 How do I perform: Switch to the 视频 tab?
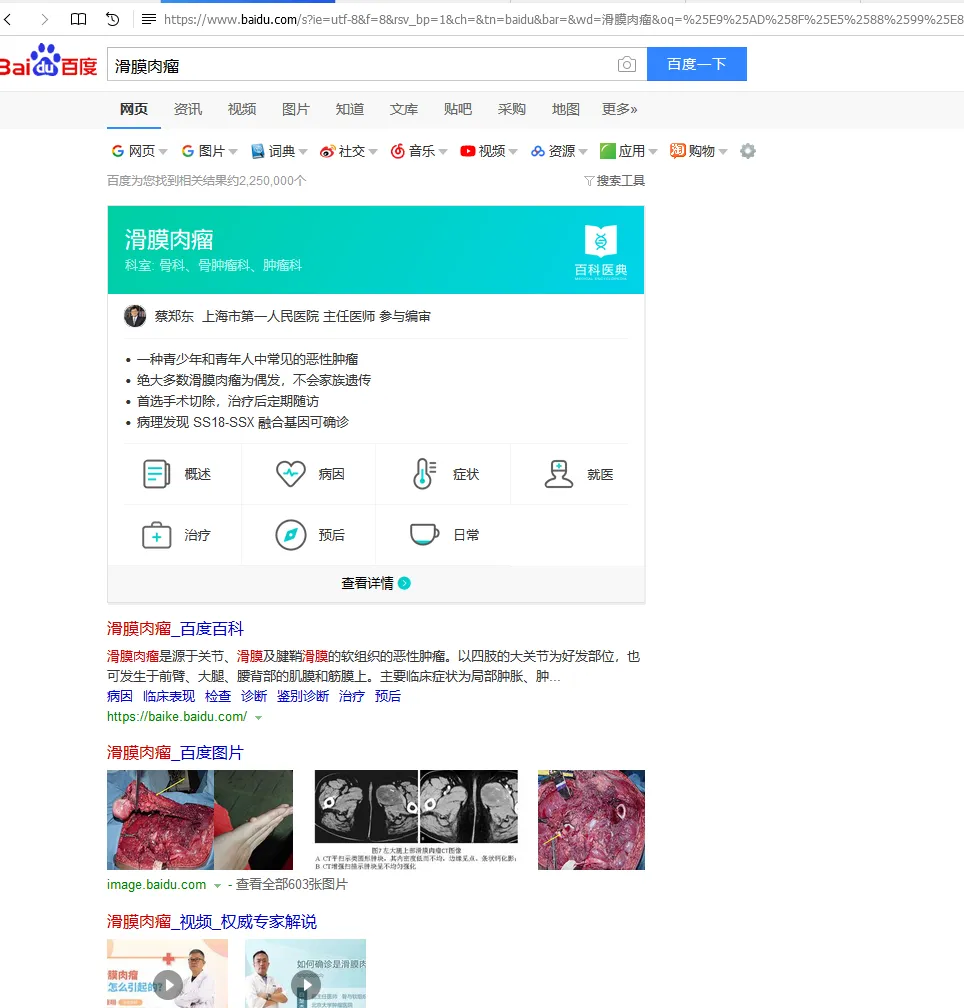(242, 109)
